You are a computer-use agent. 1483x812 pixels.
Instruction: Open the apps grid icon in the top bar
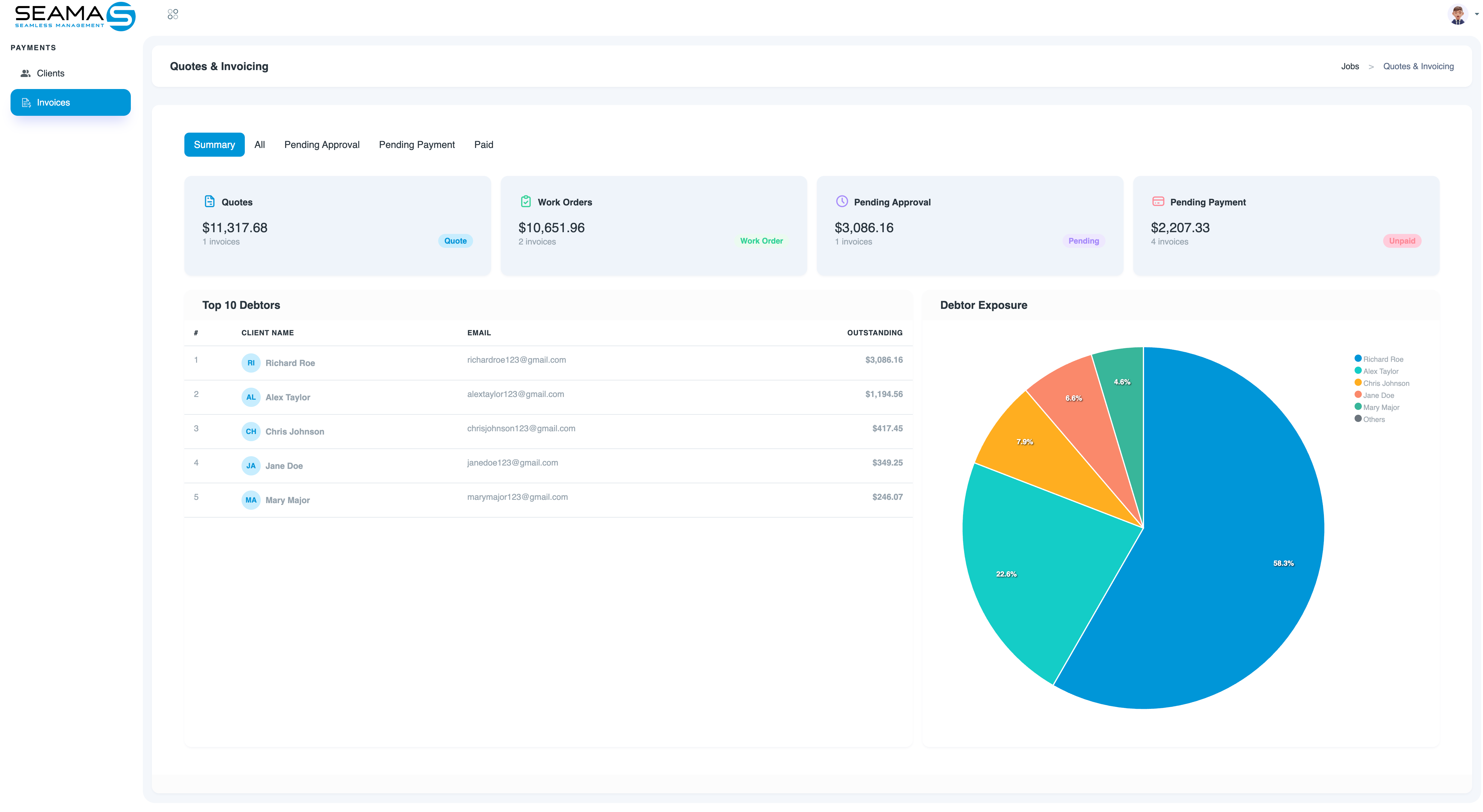coord(172,14)
